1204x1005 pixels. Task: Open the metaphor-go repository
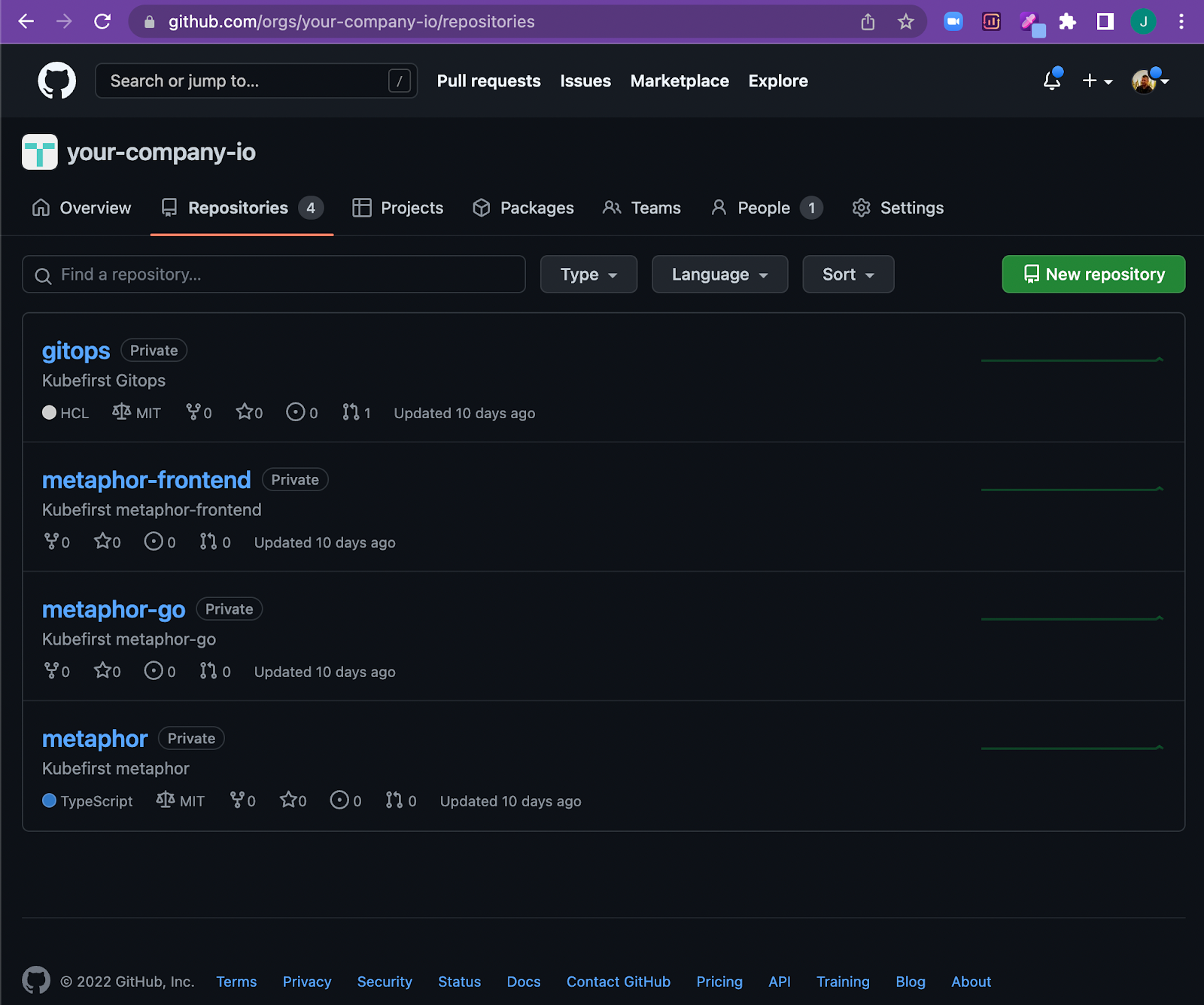click(x=114, y=609)
